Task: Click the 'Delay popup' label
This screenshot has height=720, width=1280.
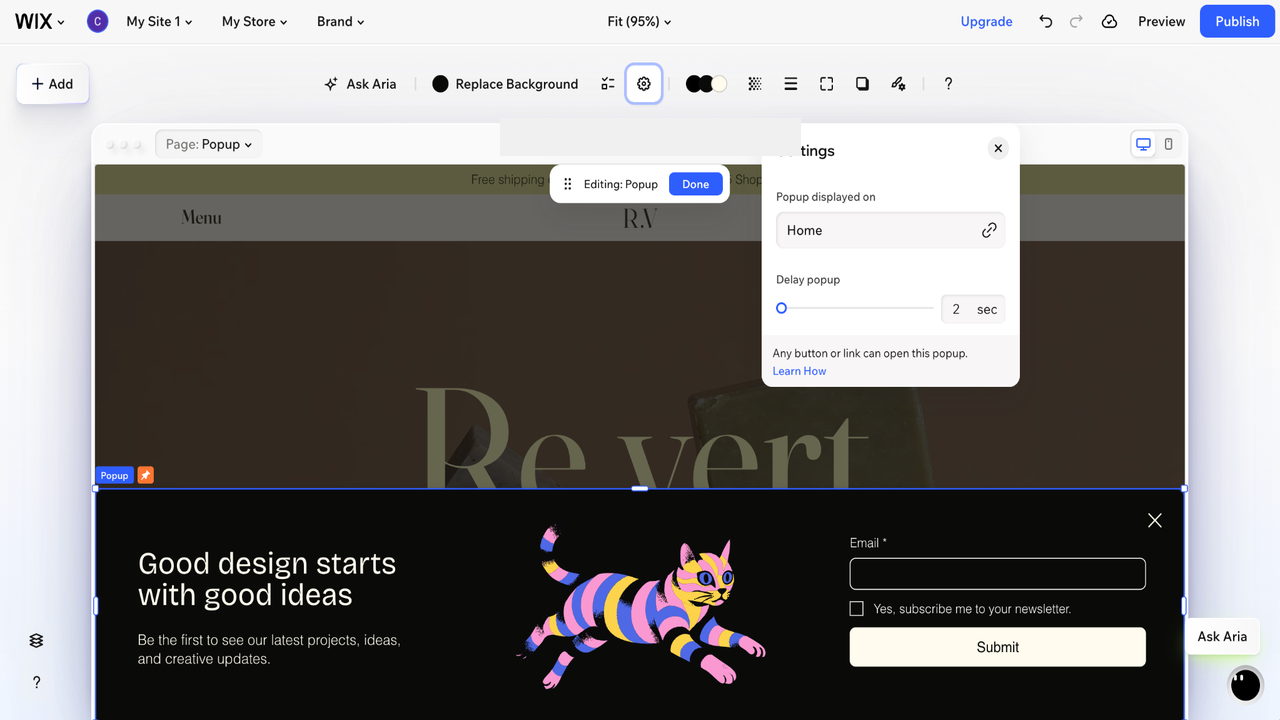Action: [808, 280]
